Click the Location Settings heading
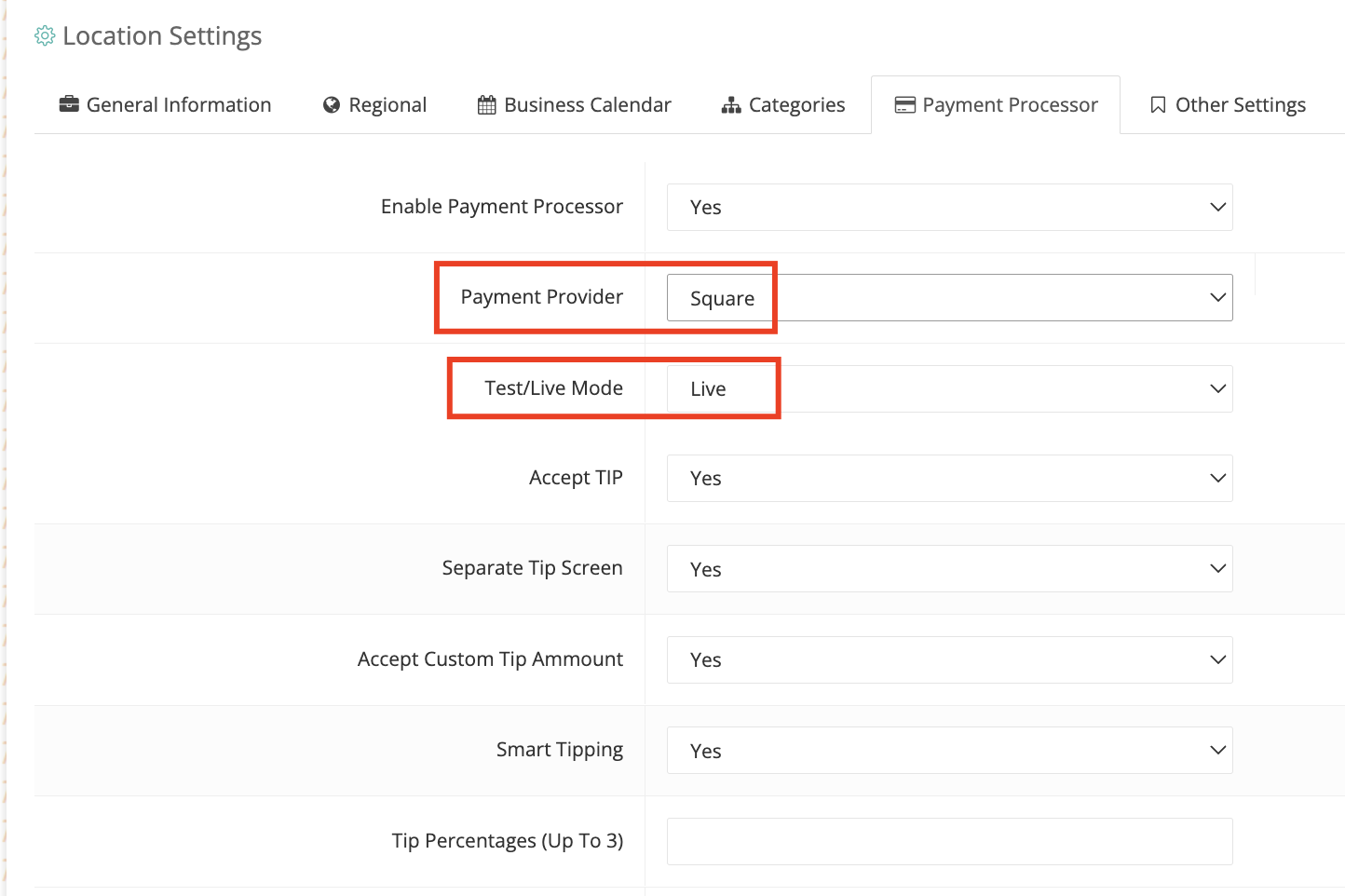The width and height of the screenshot is (1345, 896). click(162, 36)
